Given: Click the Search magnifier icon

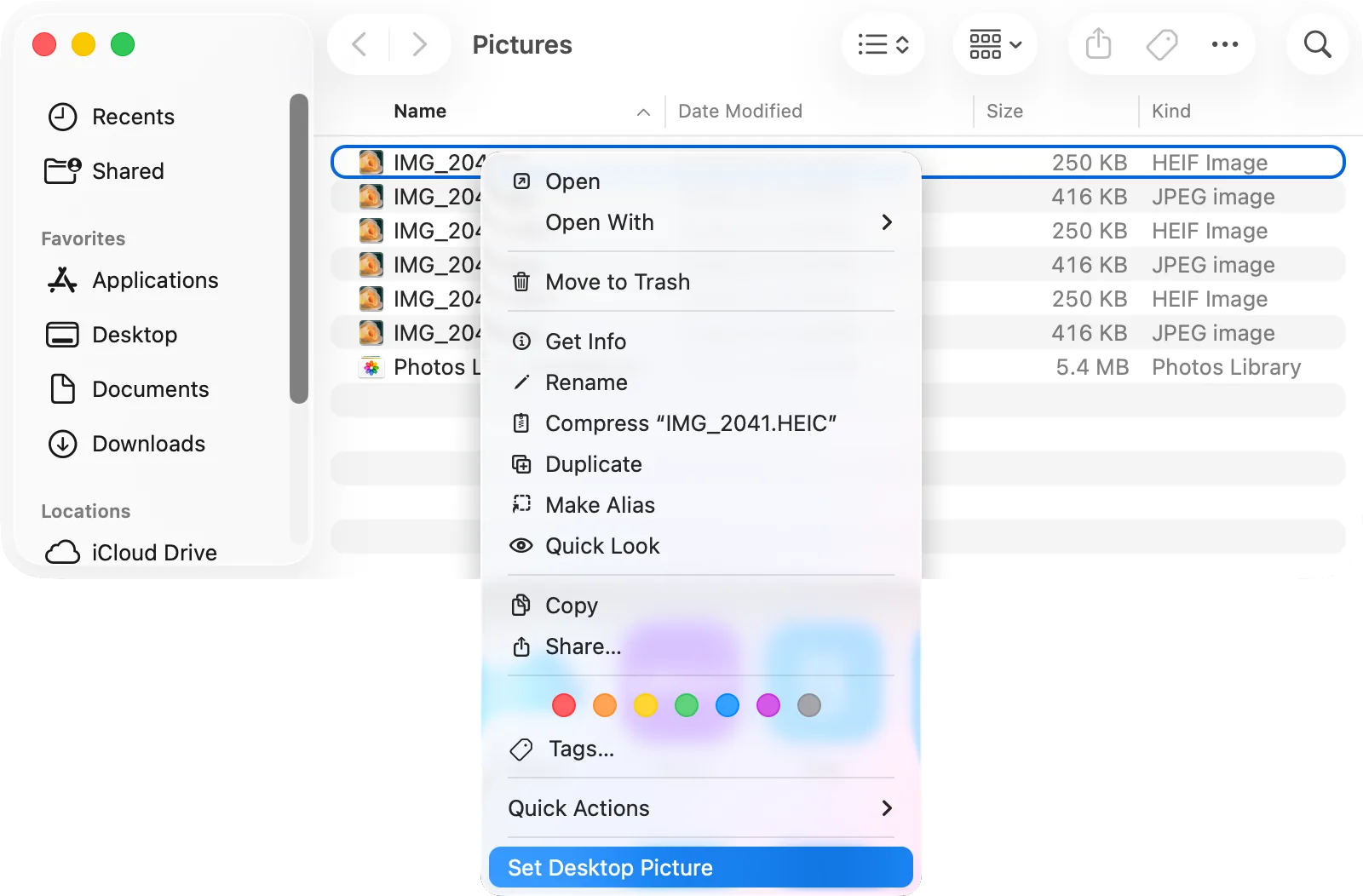Looking at the screenshot, I should point(1317,43).
